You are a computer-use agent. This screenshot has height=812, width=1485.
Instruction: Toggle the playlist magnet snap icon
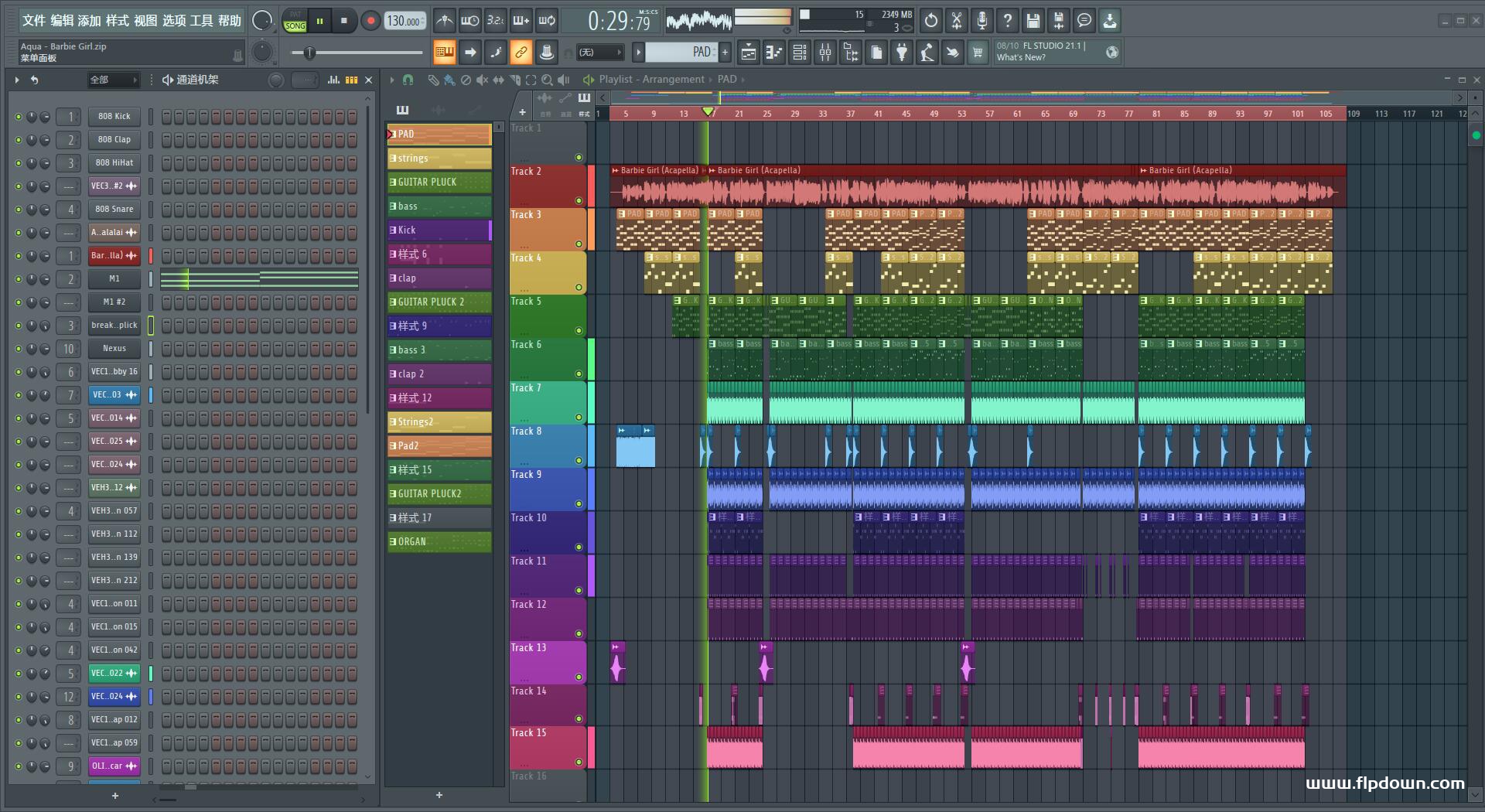(x=408, y=80)
